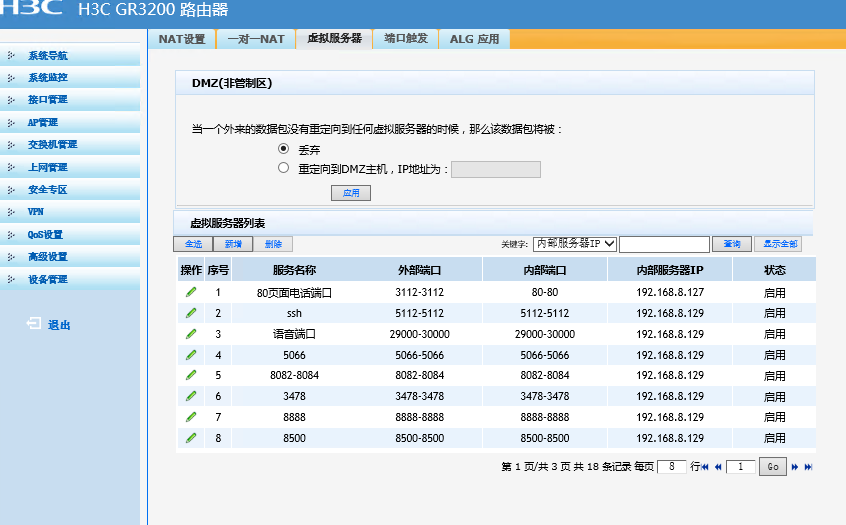The width and height of the screenshot is (846, 525).
Task: Focus the page number field showing 1
Action: [740, 467]
